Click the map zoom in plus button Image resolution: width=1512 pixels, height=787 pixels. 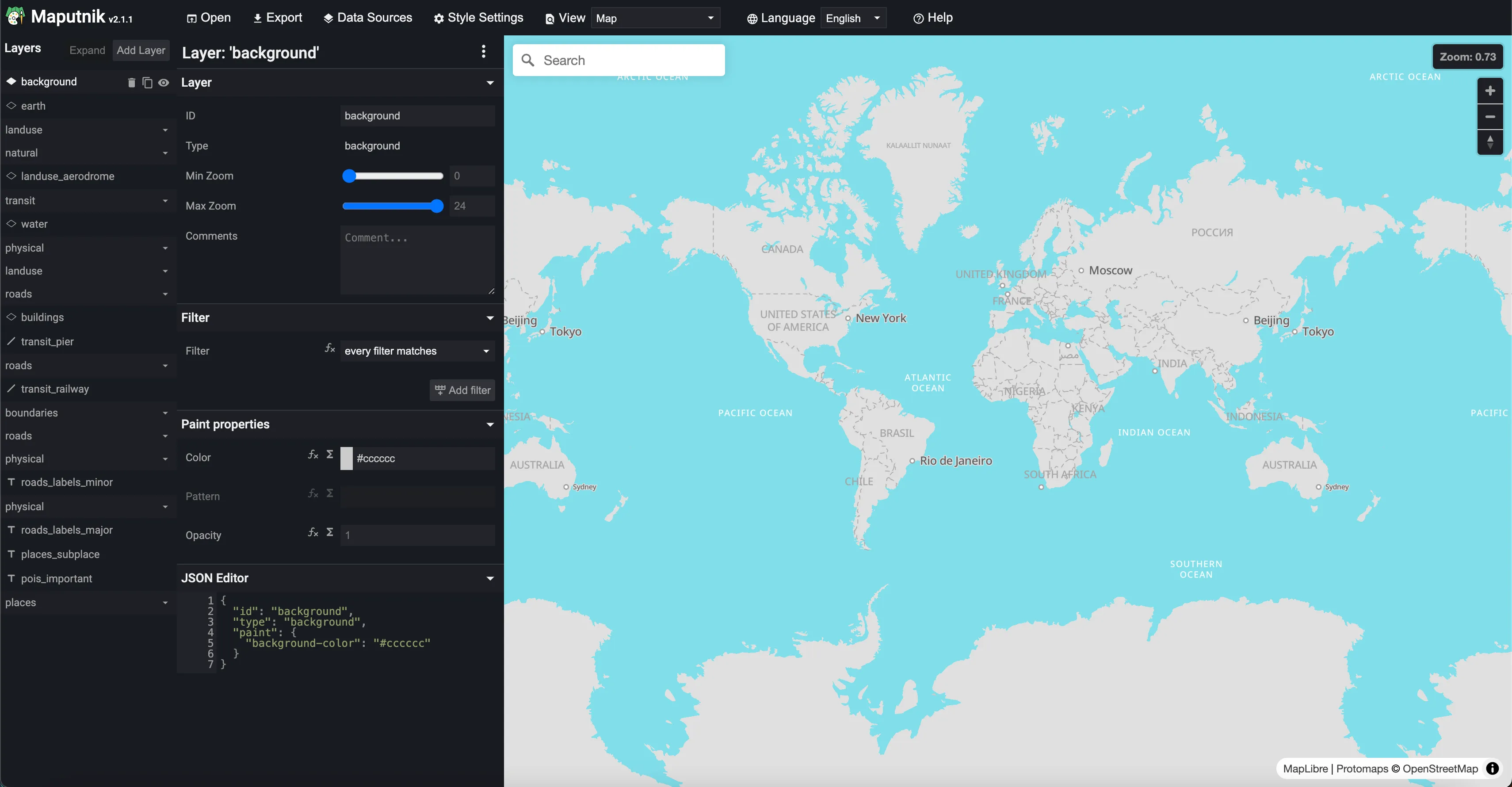(1490, 91)
